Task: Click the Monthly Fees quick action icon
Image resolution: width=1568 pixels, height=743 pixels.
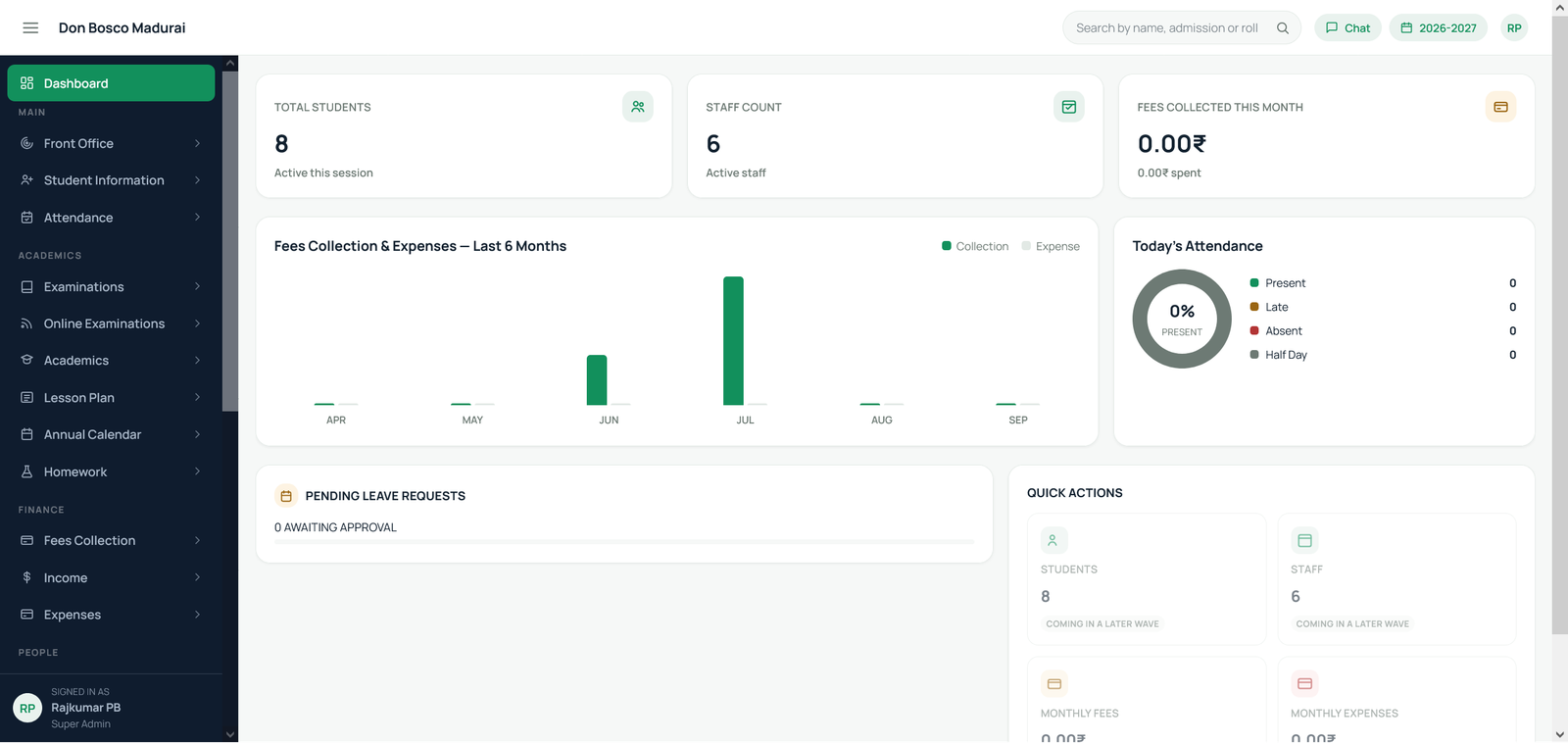Action: point(1053,683)
